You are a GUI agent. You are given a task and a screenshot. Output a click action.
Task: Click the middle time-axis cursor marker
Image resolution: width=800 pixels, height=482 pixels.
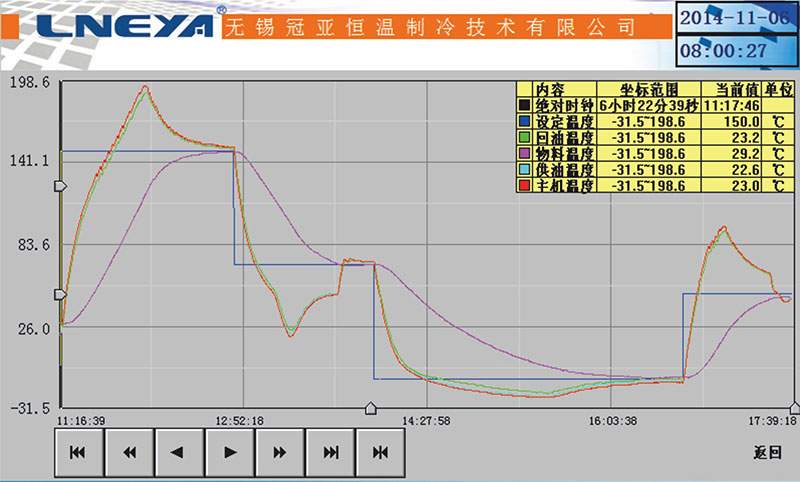point(371,408)
